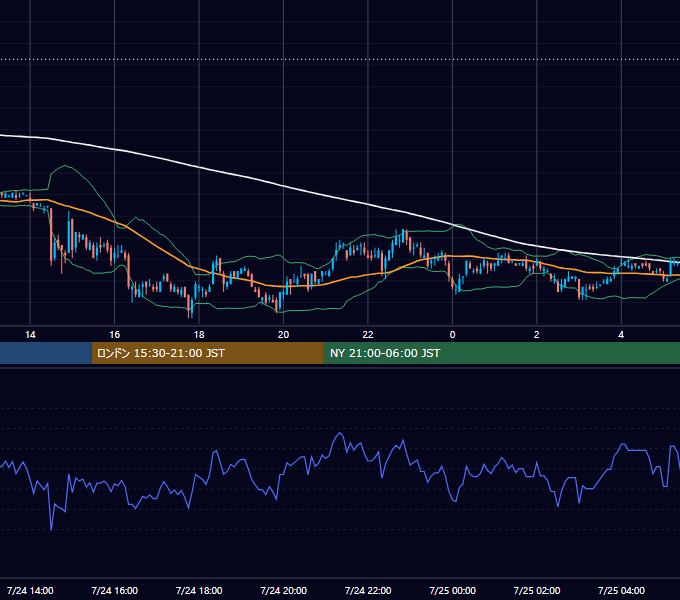Viewport: 680px width, 600px height.
Task: Click the 14 hour axis label
Action: point(30,335)
